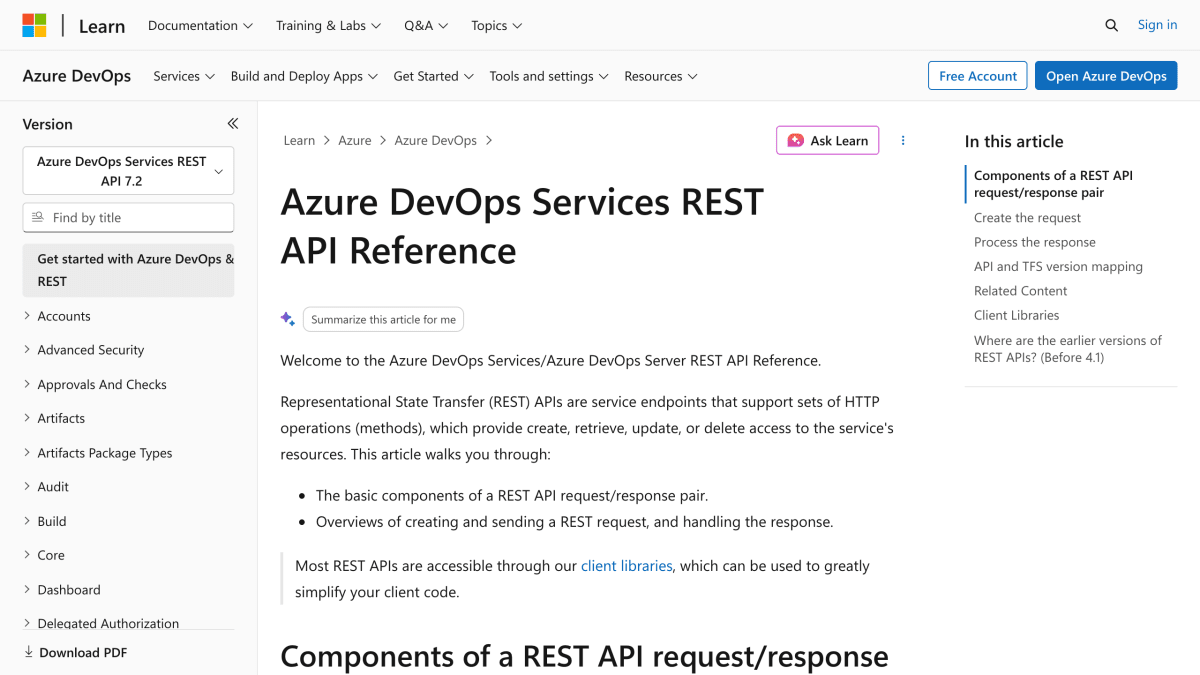Collapse the Version sidebar with double-chevron icon

(x=233, y=124)
